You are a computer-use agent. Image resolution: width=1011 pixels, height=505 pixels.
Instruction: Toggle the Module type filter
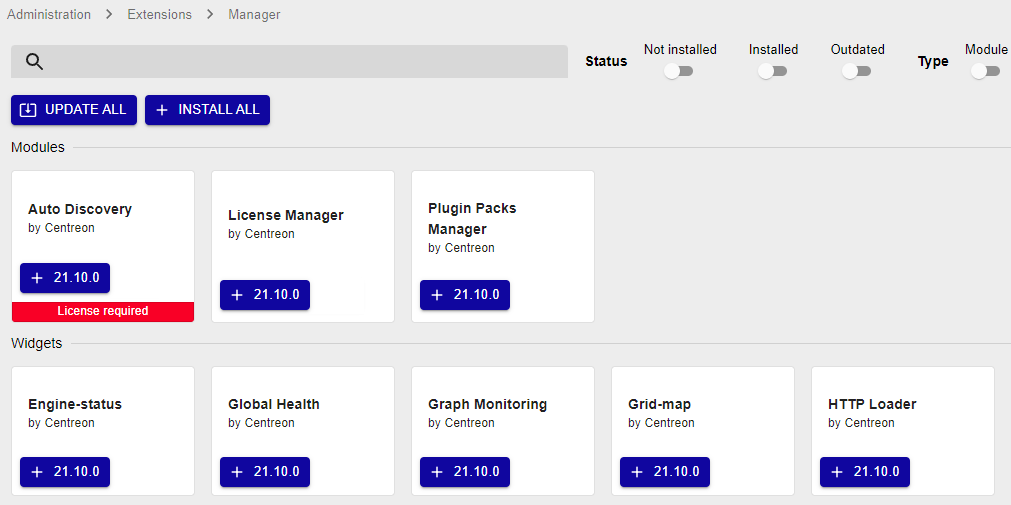[985, 71]
